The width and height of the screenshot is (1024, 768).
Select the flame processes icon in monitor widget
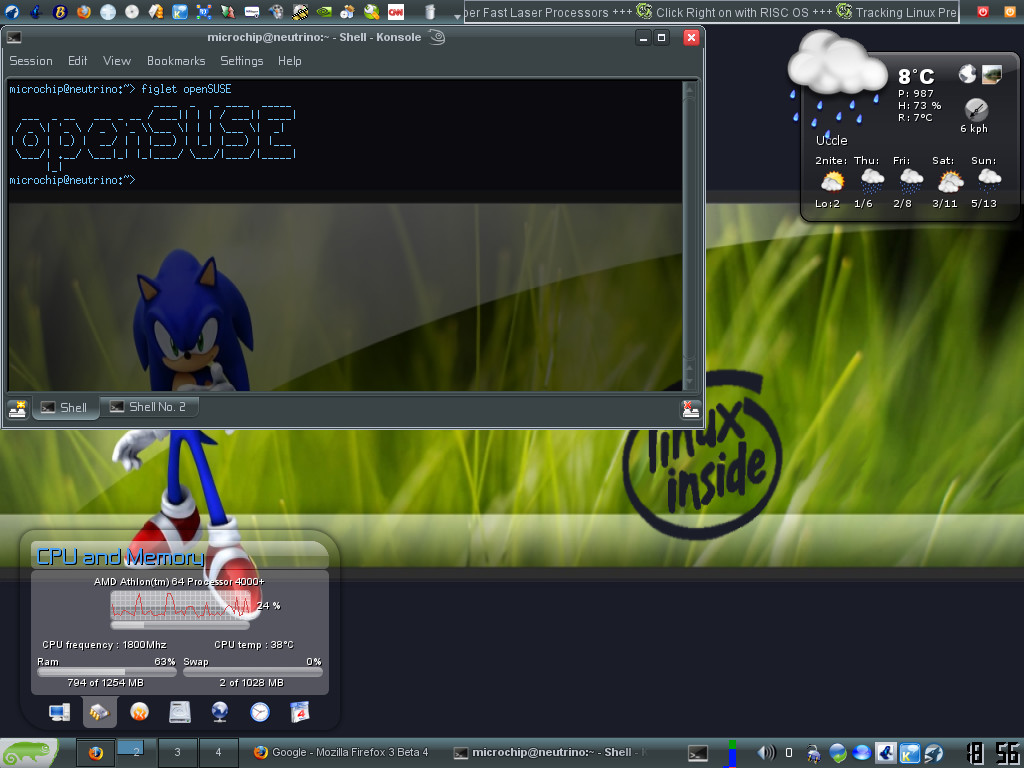139,712
